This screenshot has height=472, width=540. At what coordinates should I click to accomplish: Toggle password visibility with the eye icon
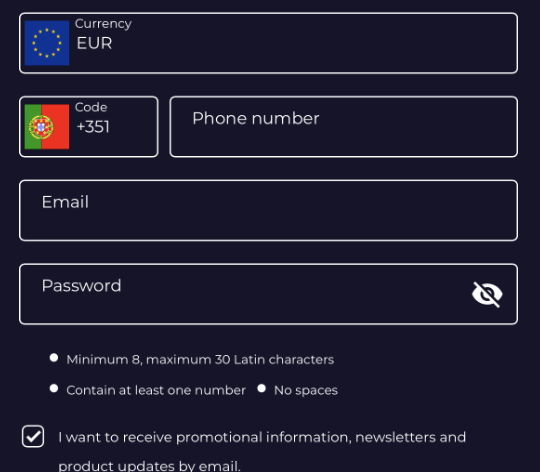[487, 294]
